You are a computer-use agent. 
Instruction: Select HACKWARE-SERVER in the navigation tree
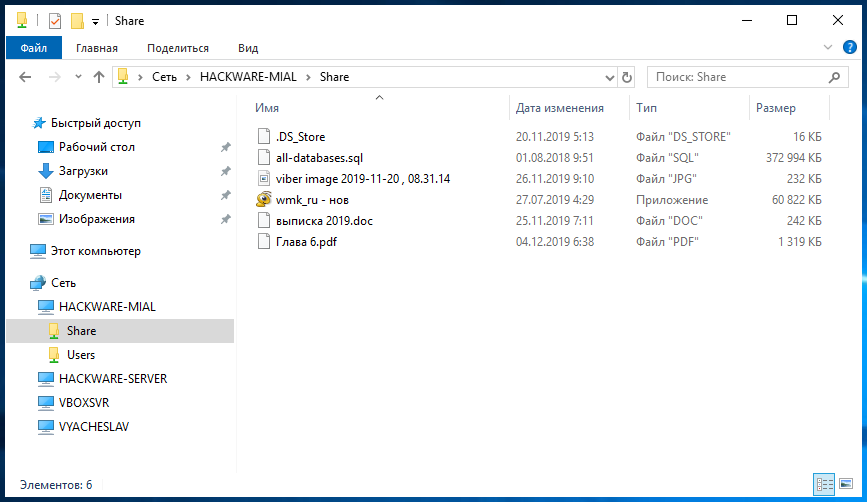click(x=113, y=379)
